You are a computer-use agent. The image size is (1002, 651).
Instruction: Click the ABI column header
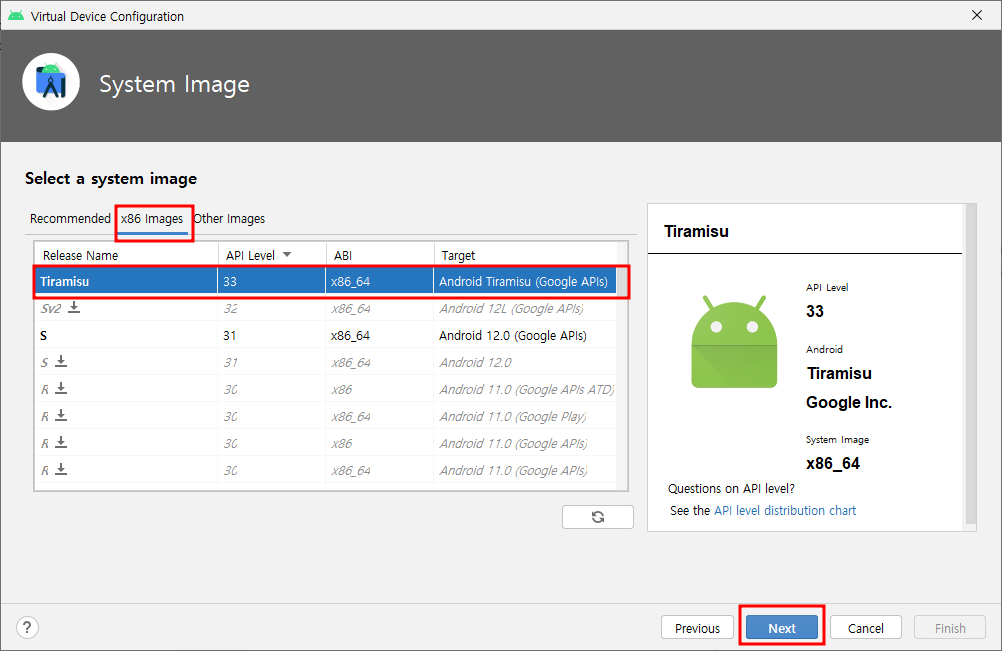click(380, 255)
